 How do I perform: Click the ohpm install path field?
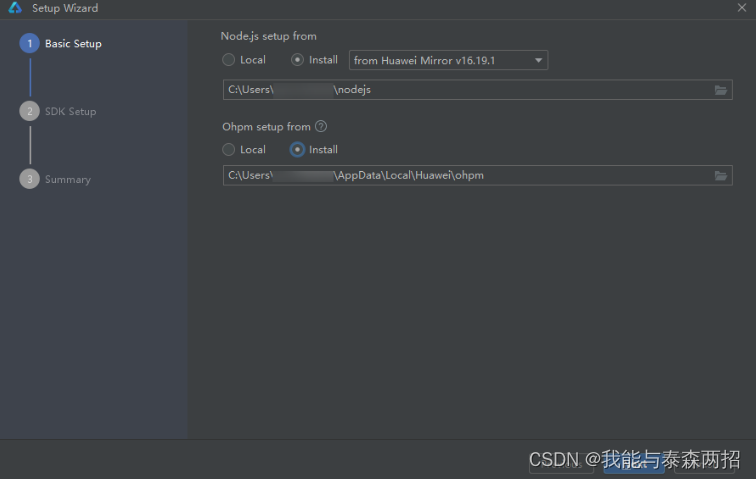[477, 175]
